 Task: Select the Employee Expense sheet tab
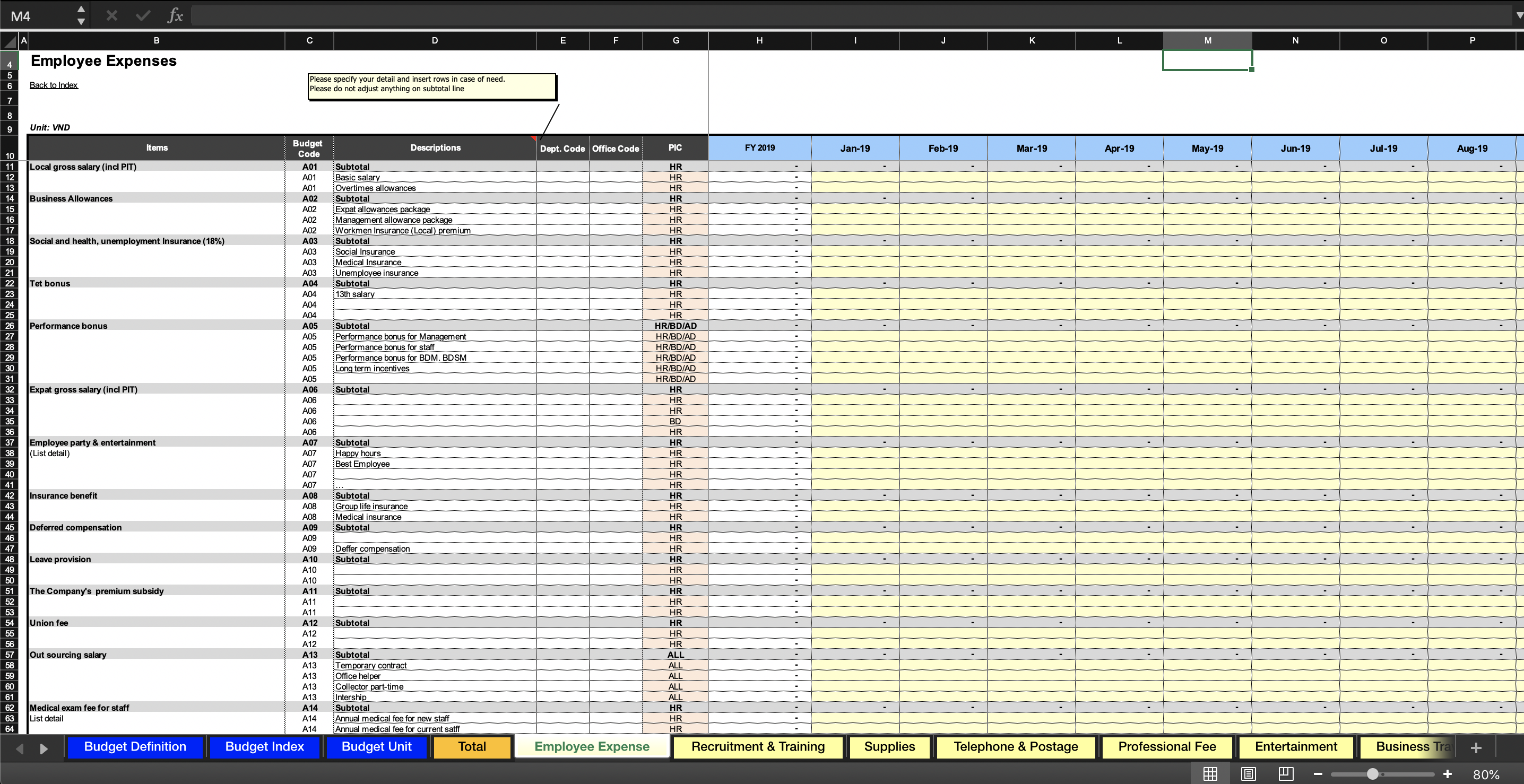pyautogui.click(x=592, y=747)
